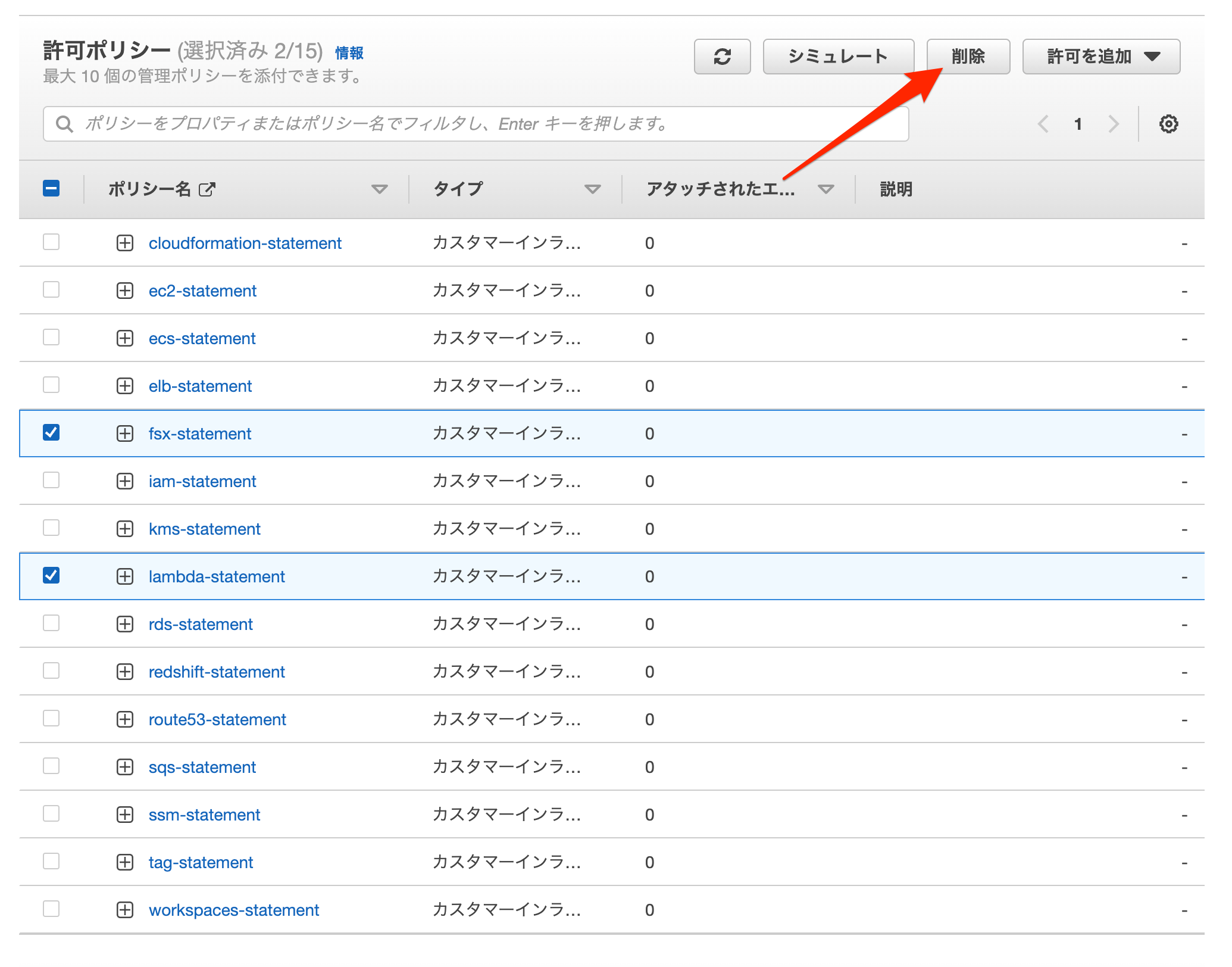Check the redshift-statement row checkbox
This screenshot has height=967, width=1232.
(51, 670)
